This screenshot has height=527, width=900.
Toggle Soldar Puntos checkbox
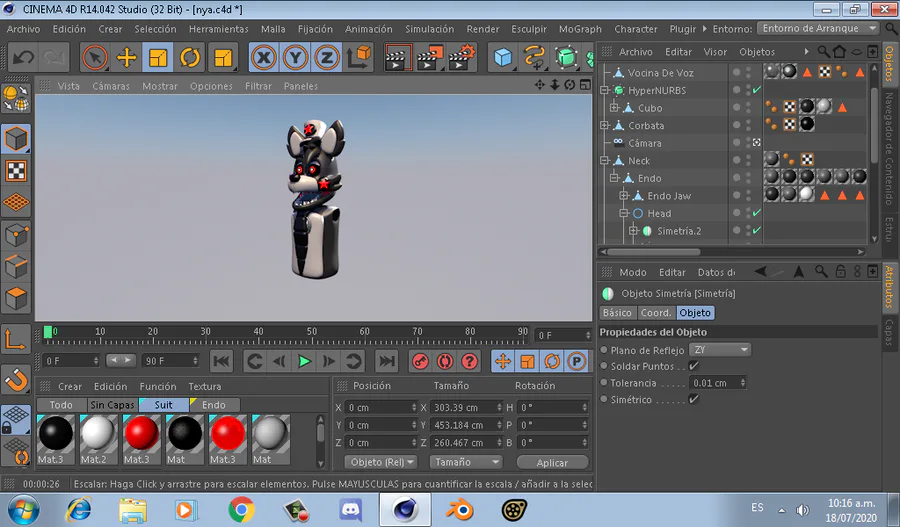(x=693, y=366)
